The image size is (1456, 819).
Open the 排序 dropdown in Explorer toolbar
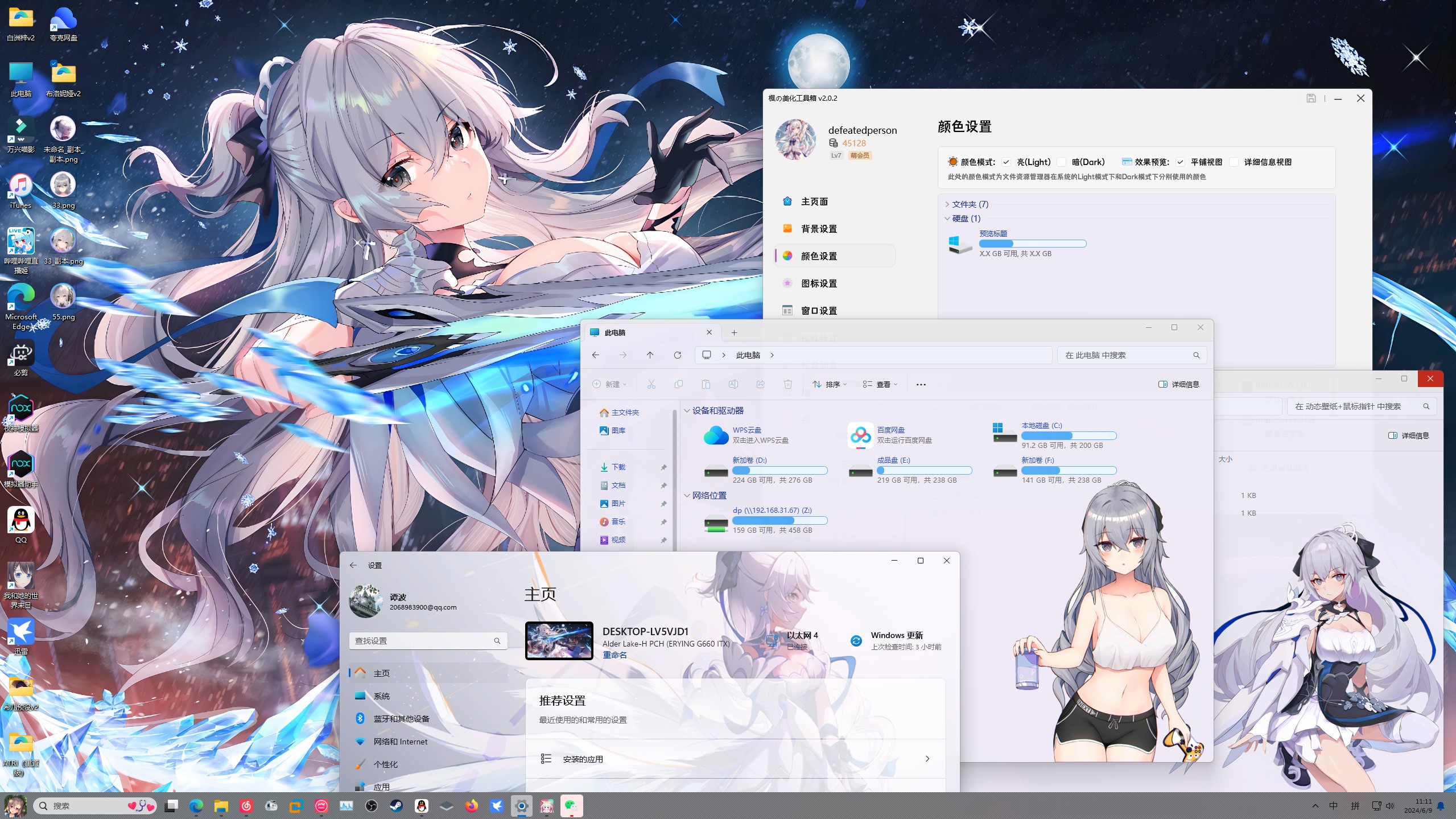[x=830, y=385]
